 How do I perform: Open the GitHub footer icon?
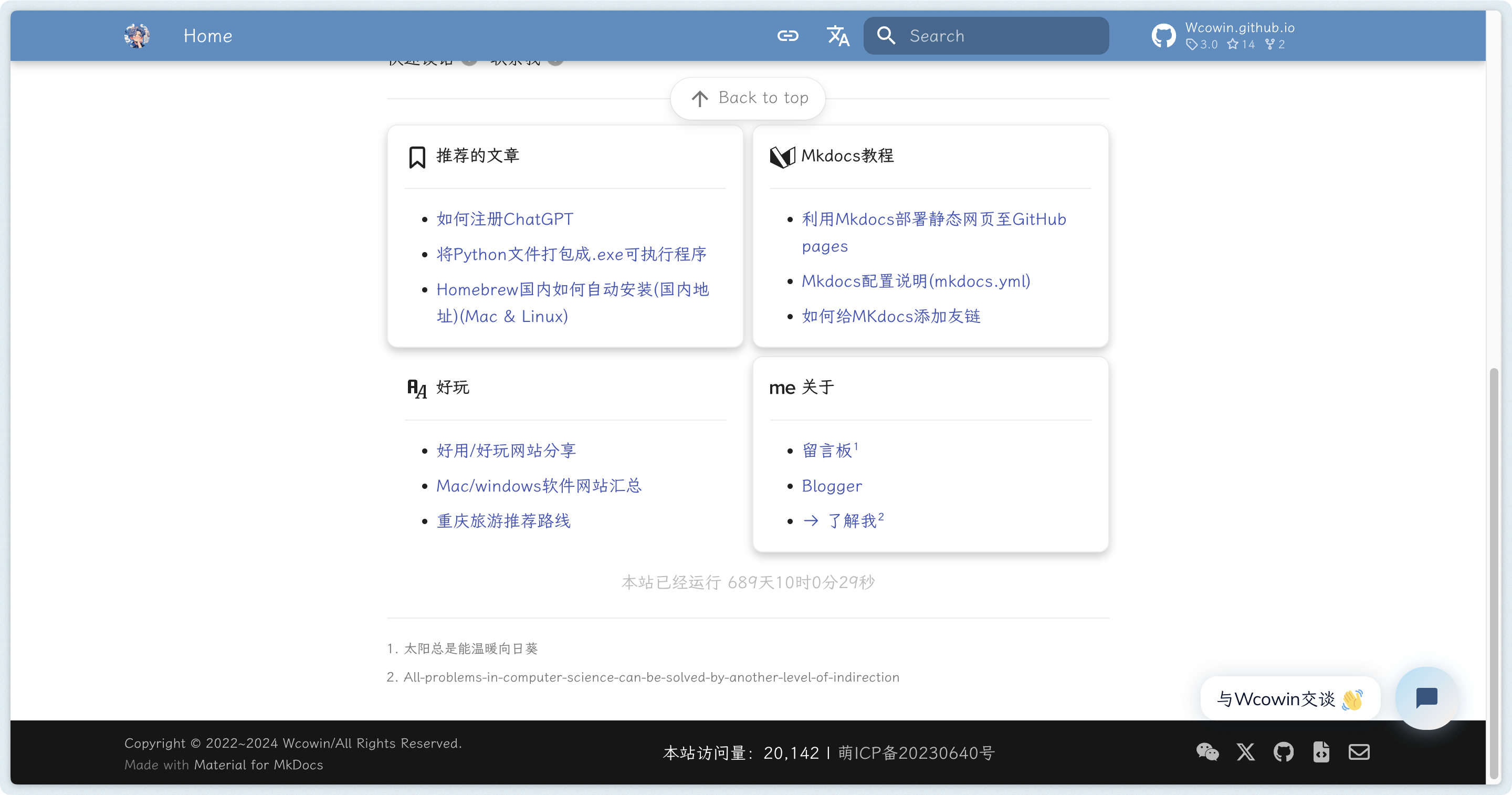(x=1283, y=752)
